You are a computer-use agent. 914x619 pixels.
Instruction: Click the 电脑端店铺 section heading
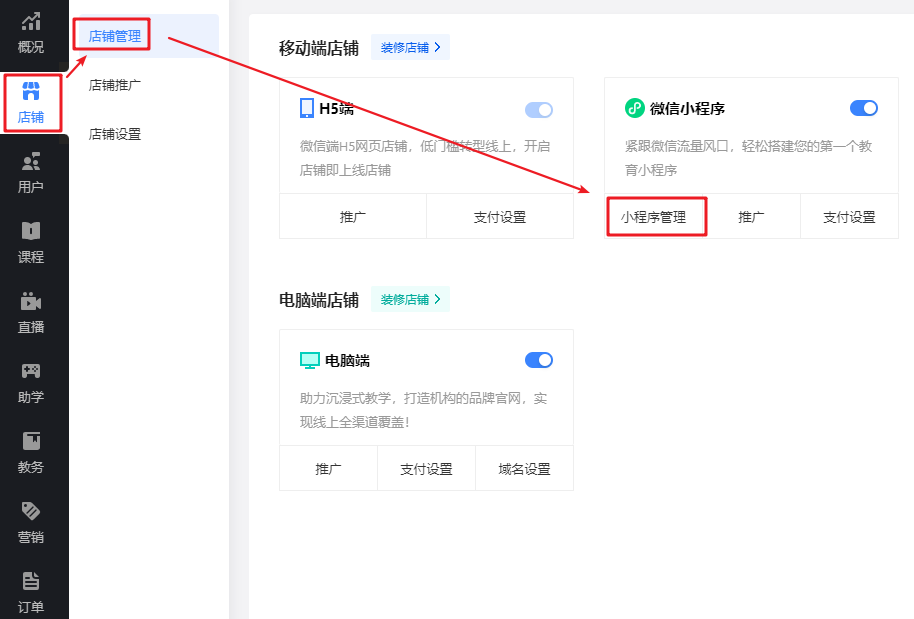click(x=319, y=300)
